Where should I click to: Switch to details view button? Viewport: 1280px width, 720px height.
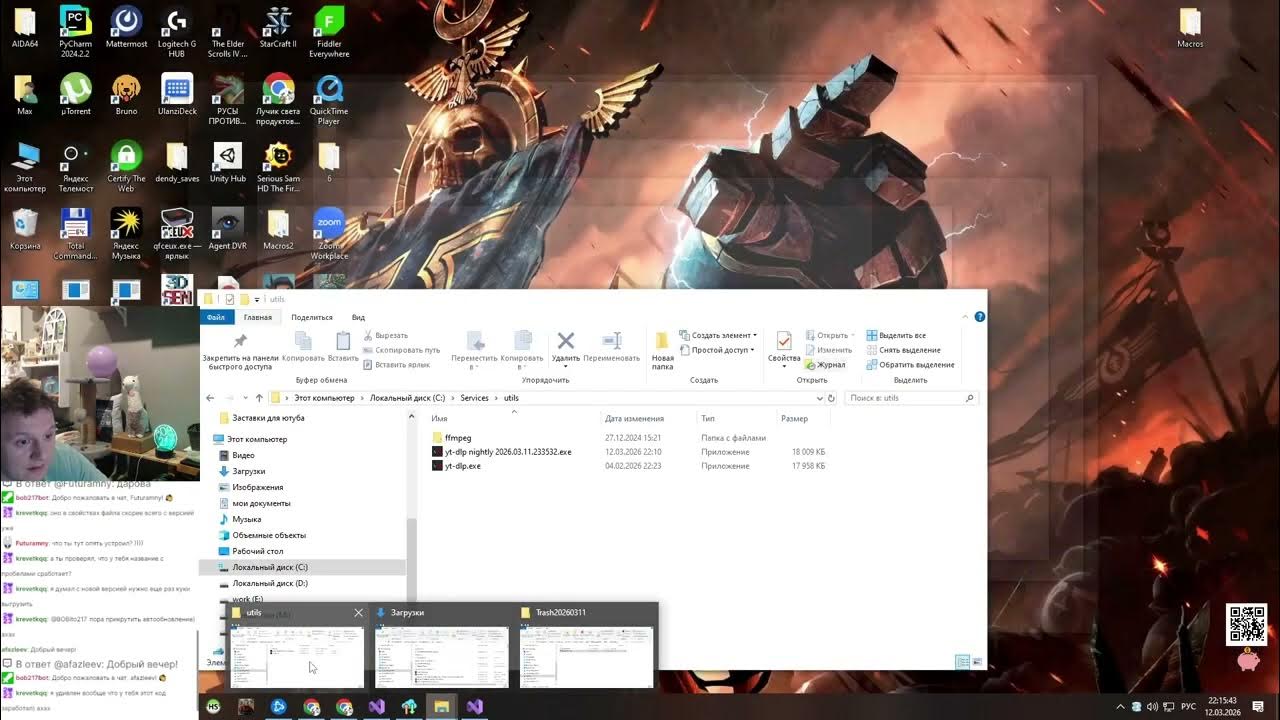962,662
